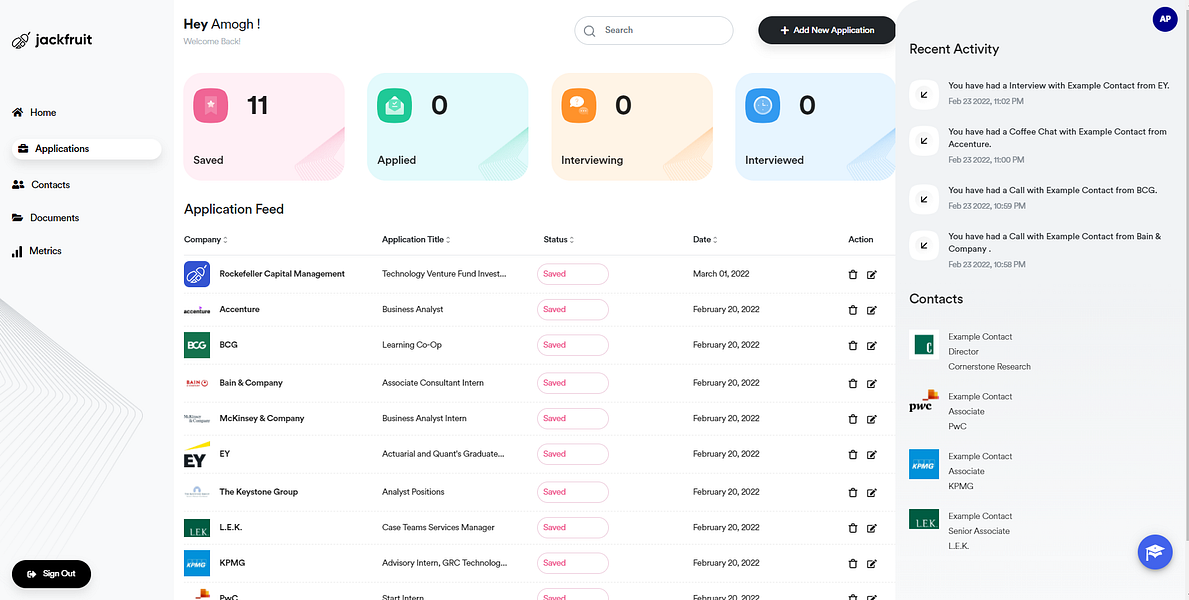1189x600 pixels.
Task: Open Saved status dropdown for BCG
Action: click(x=573, y=345)
